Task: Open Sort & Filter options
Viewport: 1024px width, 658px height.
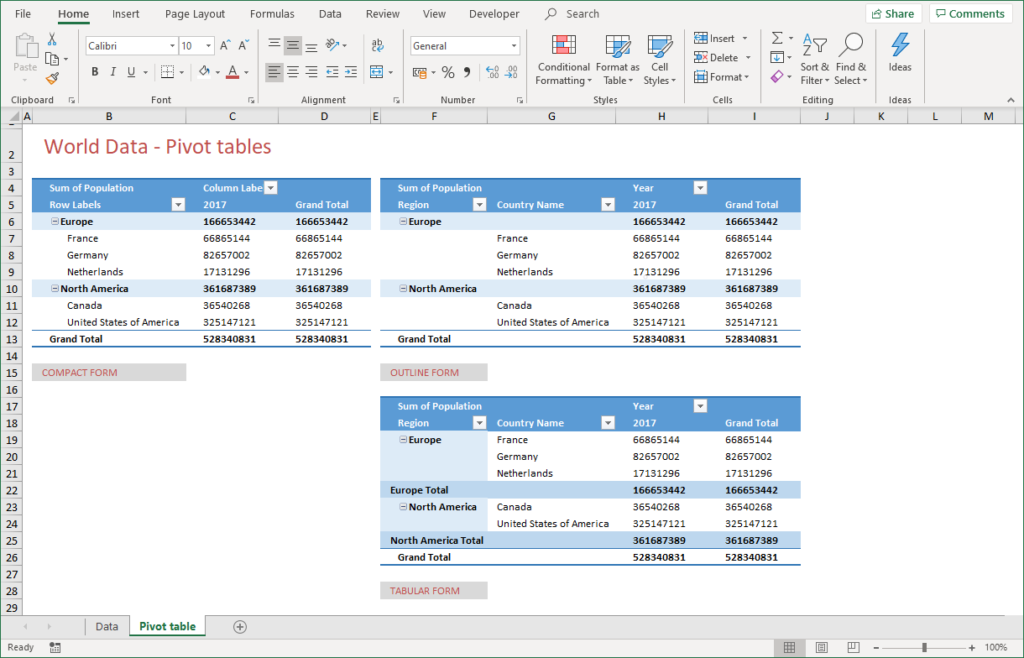Action: point(815,58)
